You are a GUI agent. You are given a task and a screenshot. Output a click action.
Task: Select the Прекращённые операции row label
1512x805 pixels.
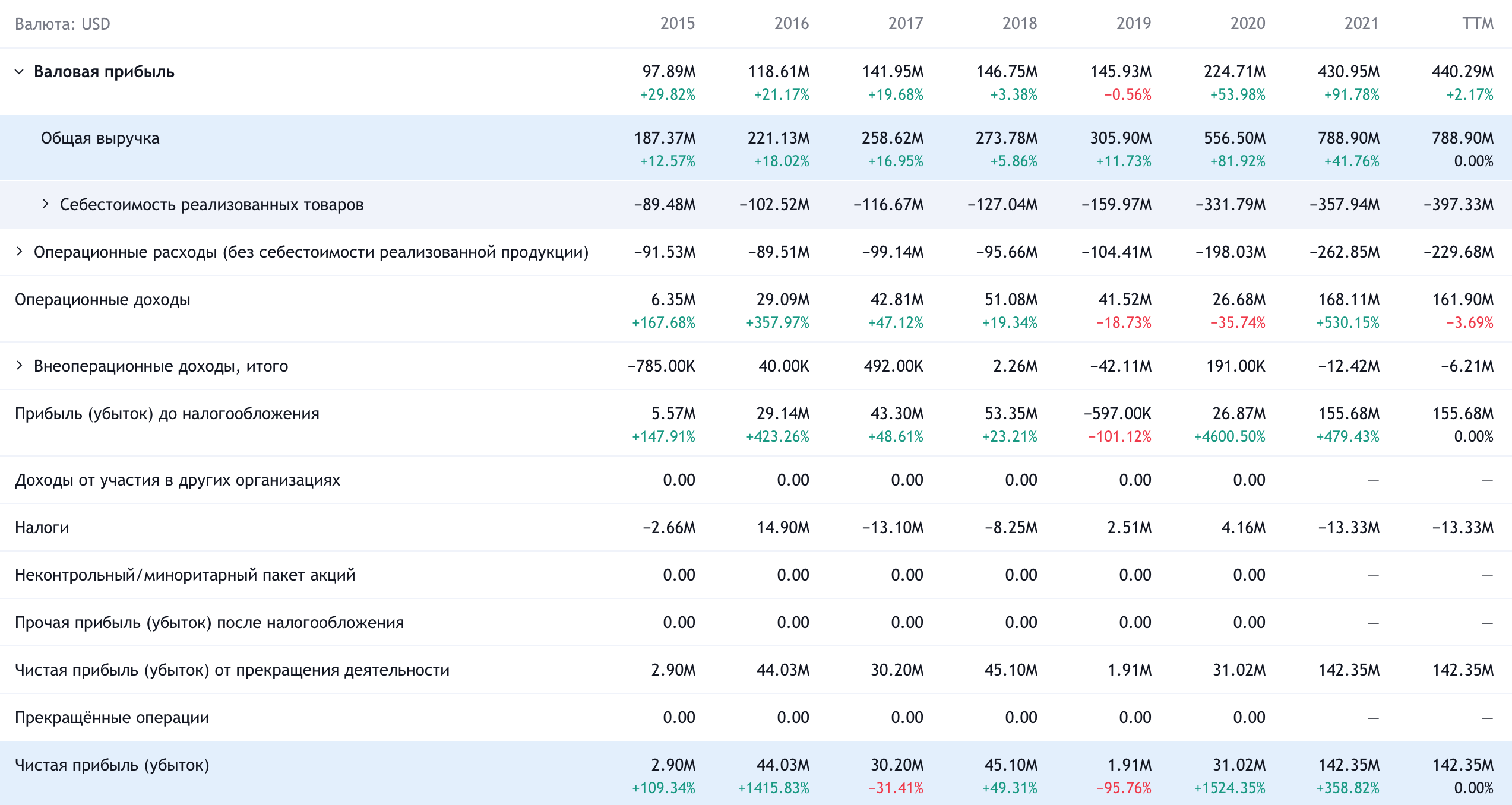tap(112, 718)
